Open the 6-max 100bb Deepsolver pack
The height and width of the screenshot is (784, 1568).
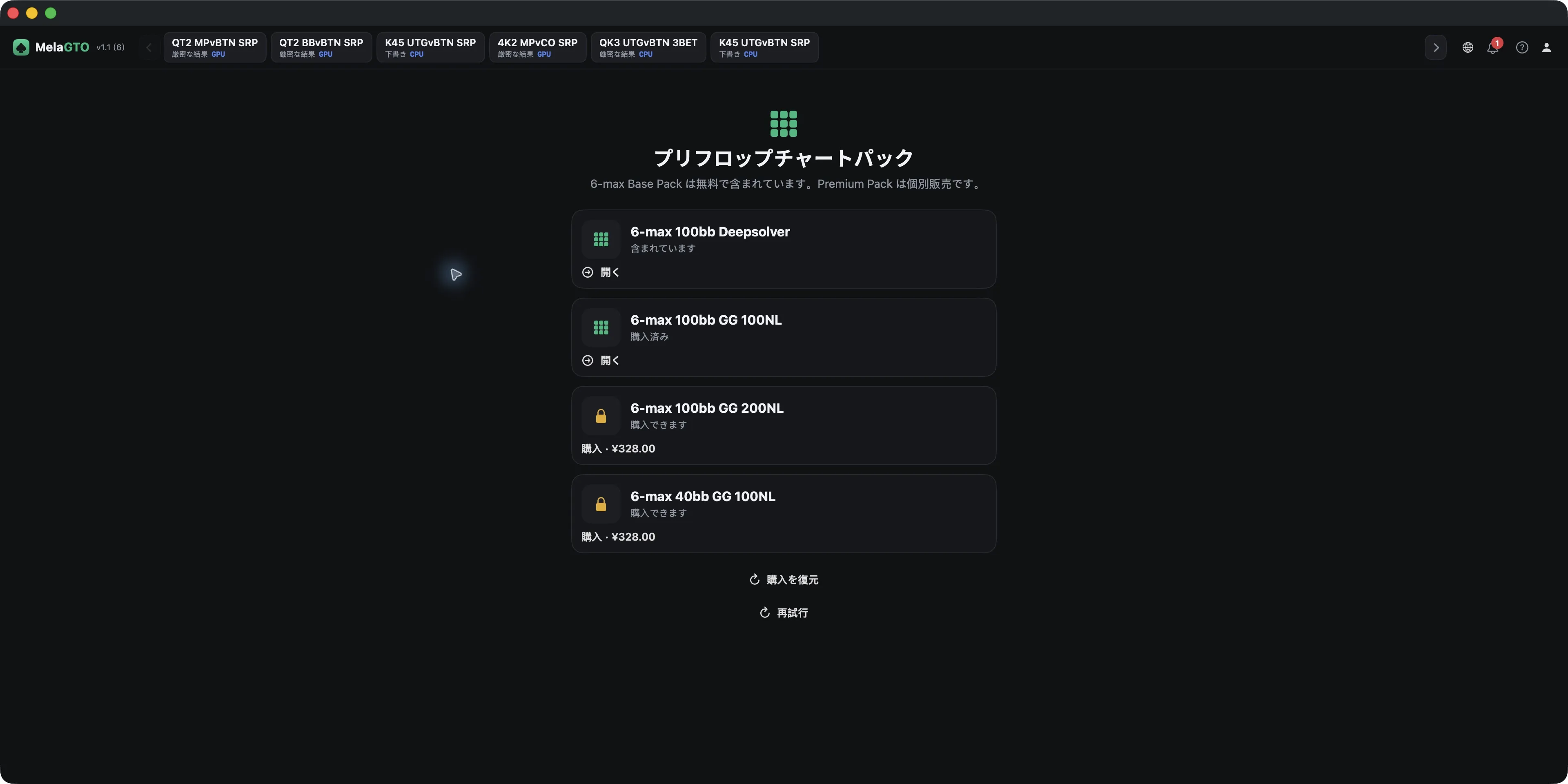pyautogui.click(x=601, y=272)
